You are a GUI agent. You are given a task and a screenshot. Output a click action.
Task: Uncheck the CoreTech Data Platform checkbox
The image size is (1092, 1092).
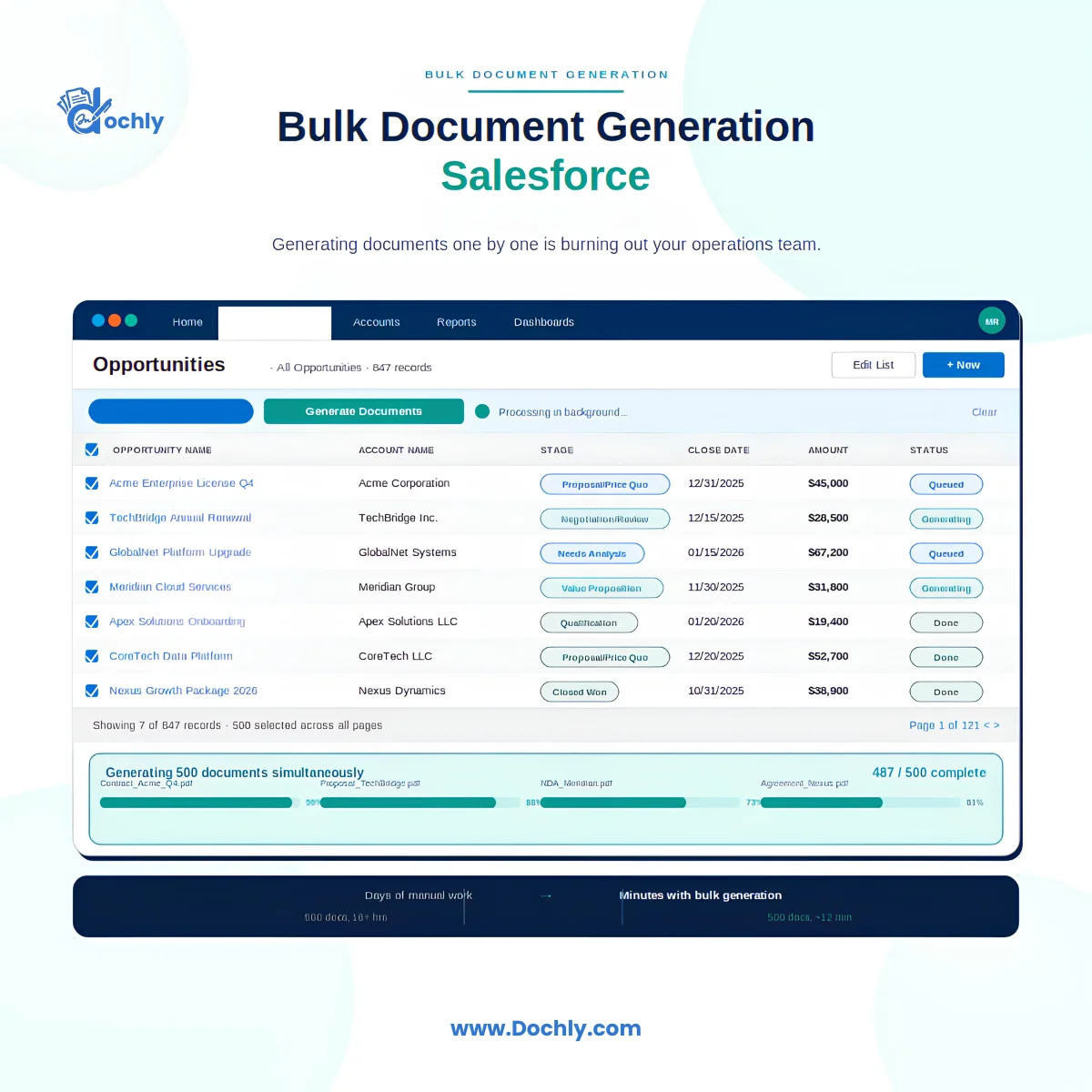pyautogui.click(x=92, y=656)
